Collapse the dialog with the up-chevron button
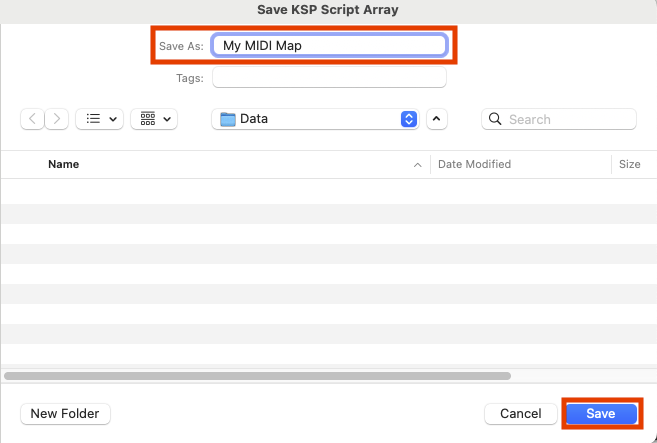The width and height of the screenshot is (657, 443). point(436,119)
